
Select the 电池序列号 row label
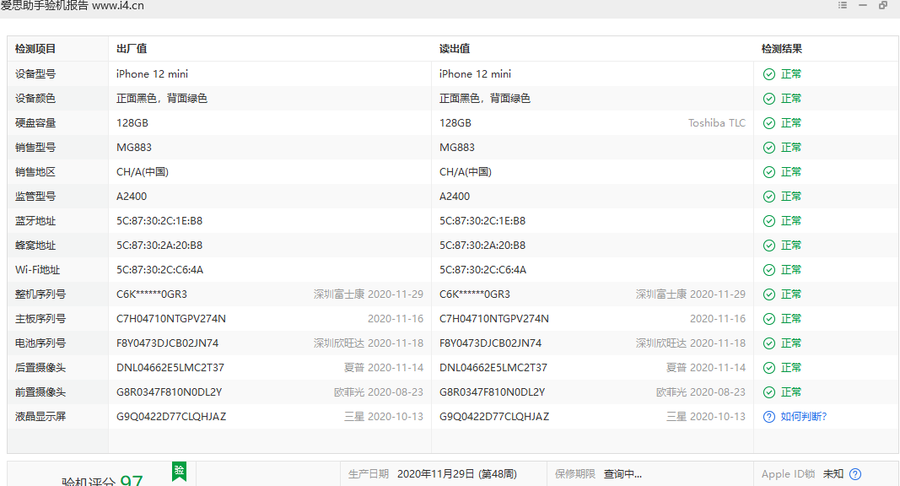(x=40, y=343)
